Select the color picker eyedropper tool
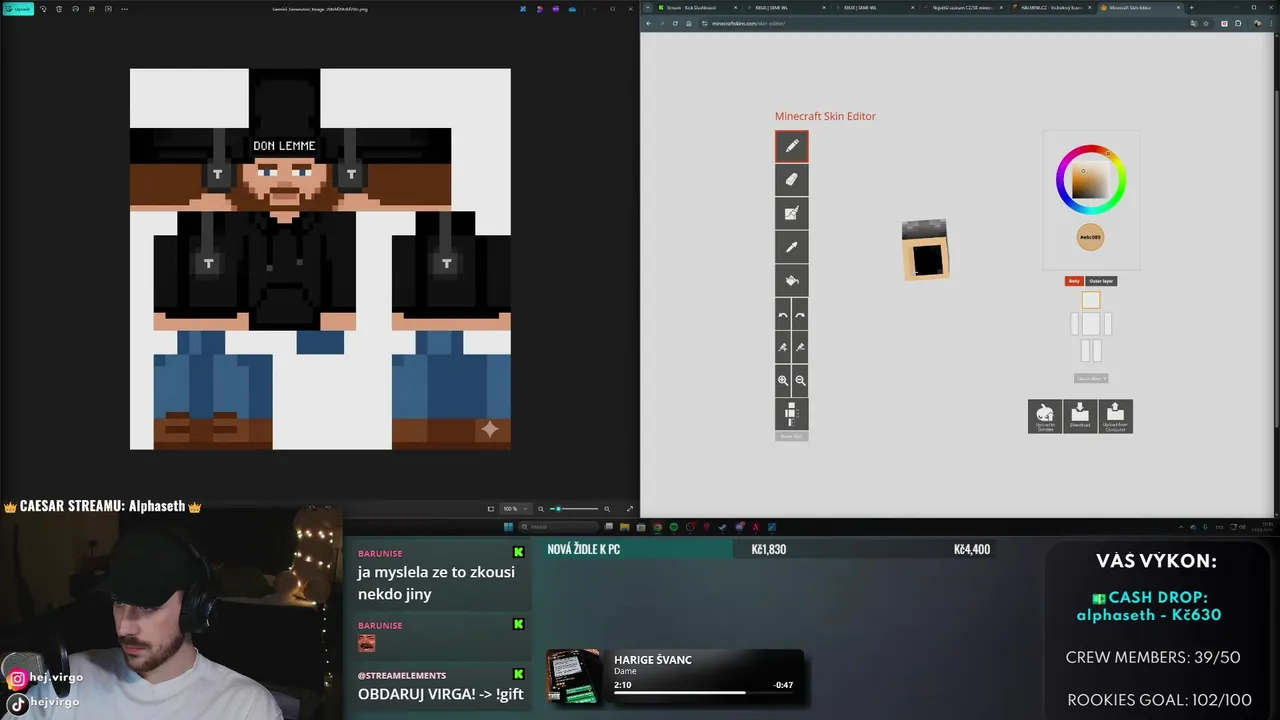The image size is (1280, 720). click(x=791, y=247)
